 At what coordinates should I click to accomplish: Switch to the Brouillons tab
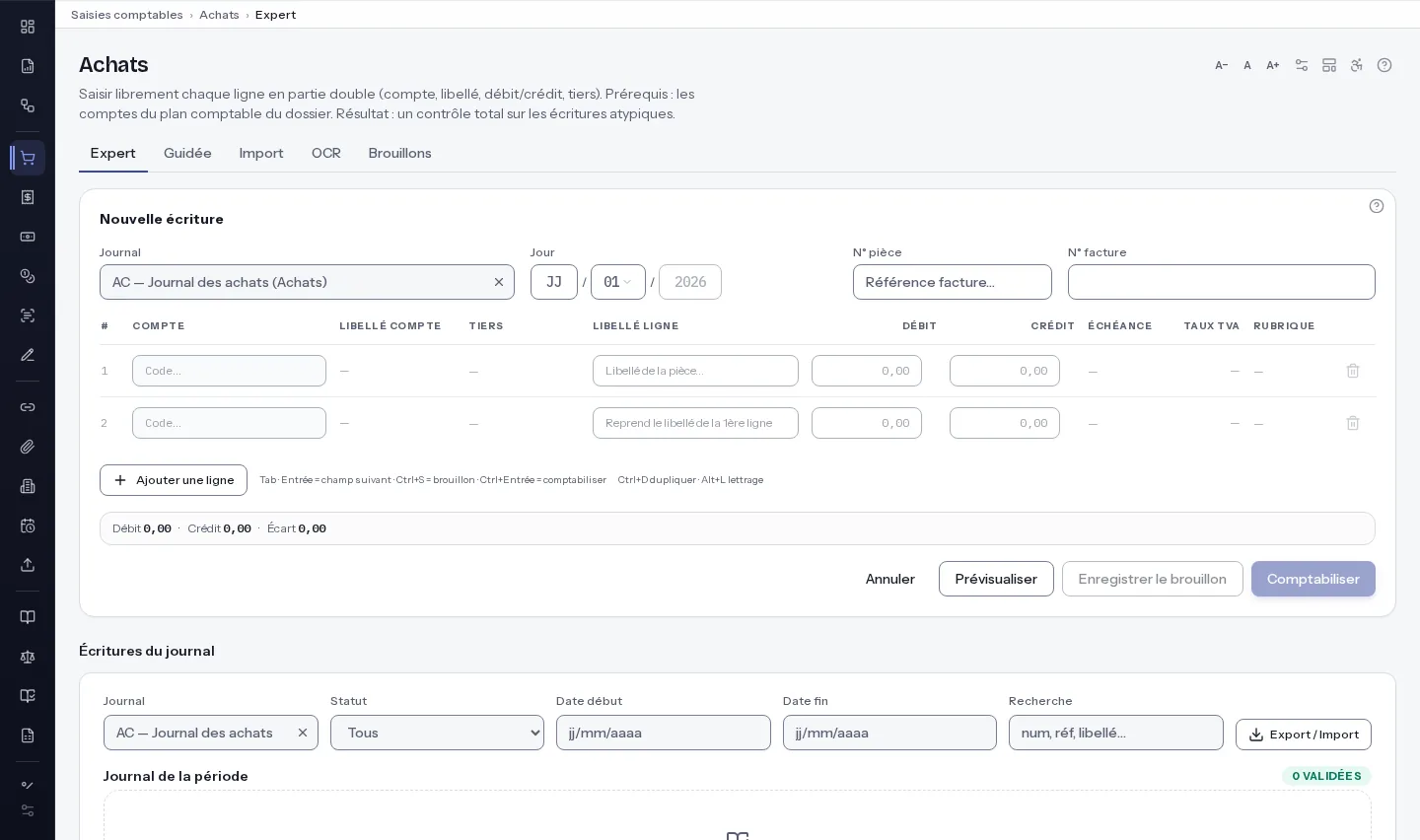[400, 153]
